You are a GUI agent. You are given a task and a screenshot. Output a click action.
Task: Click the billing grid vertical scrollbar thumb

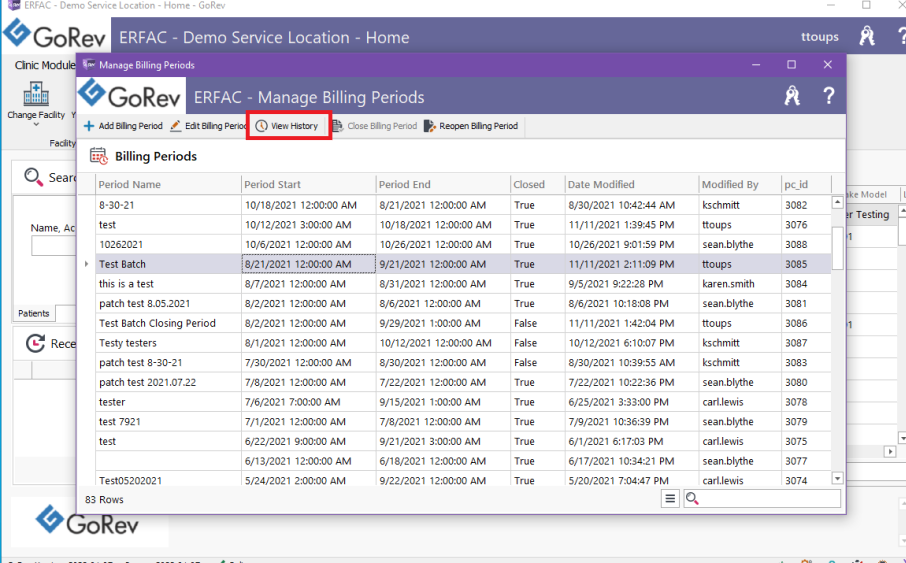click(x=837, y=249)
